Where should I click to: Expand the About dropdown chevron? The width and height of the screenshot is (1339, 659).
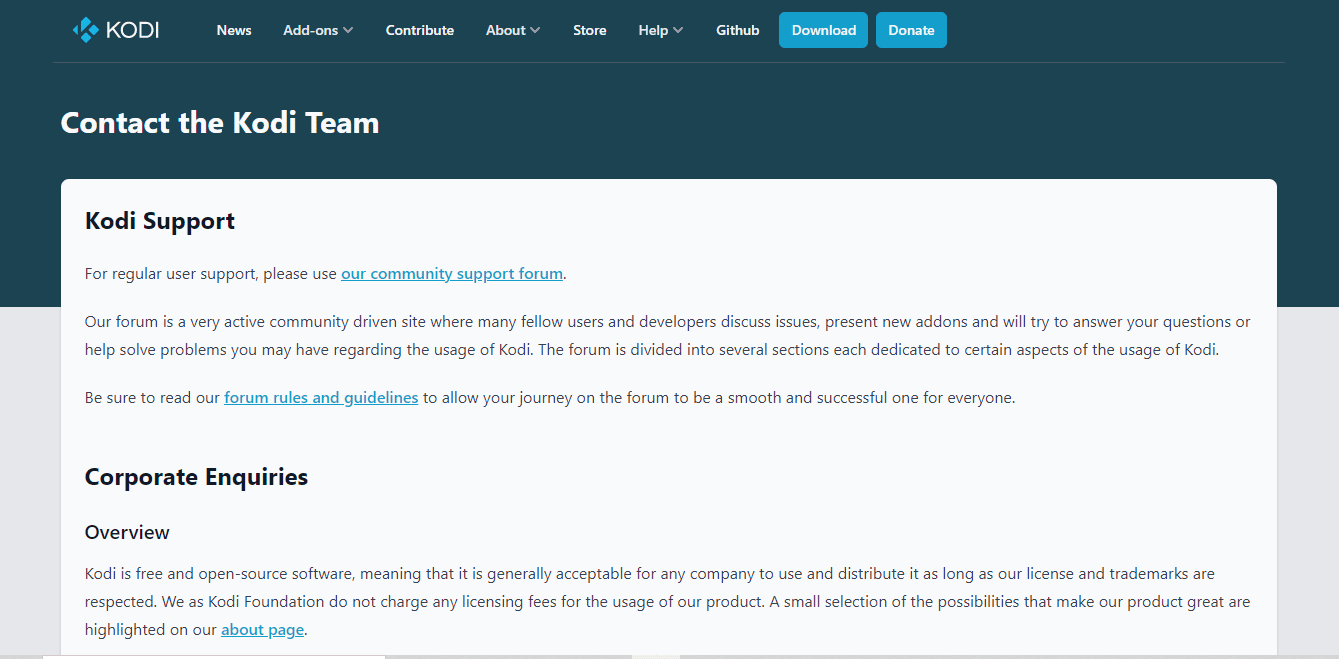click(535, 30)
